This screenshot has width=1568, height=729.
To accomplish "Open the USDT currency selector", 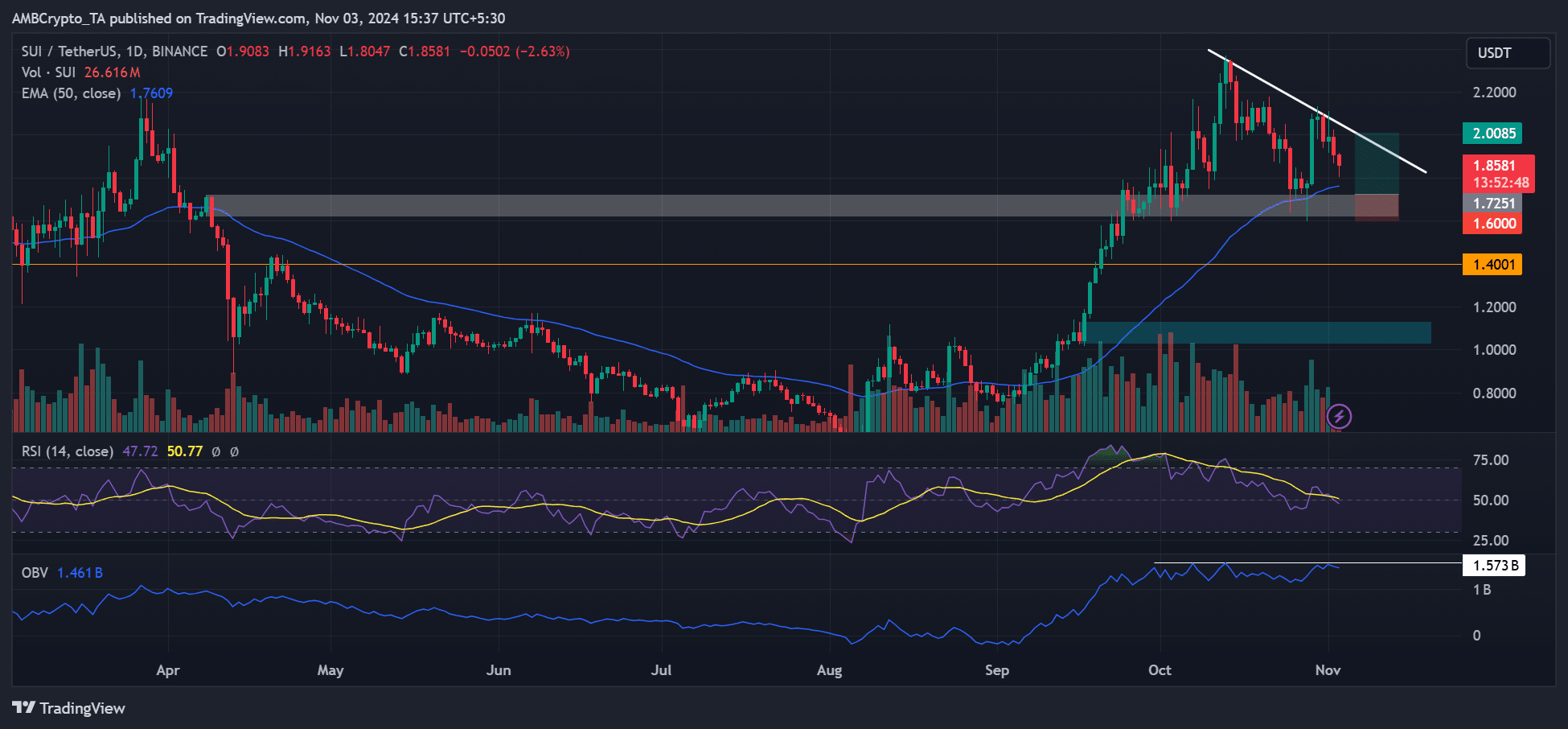I will click(x=1507, y=53).
